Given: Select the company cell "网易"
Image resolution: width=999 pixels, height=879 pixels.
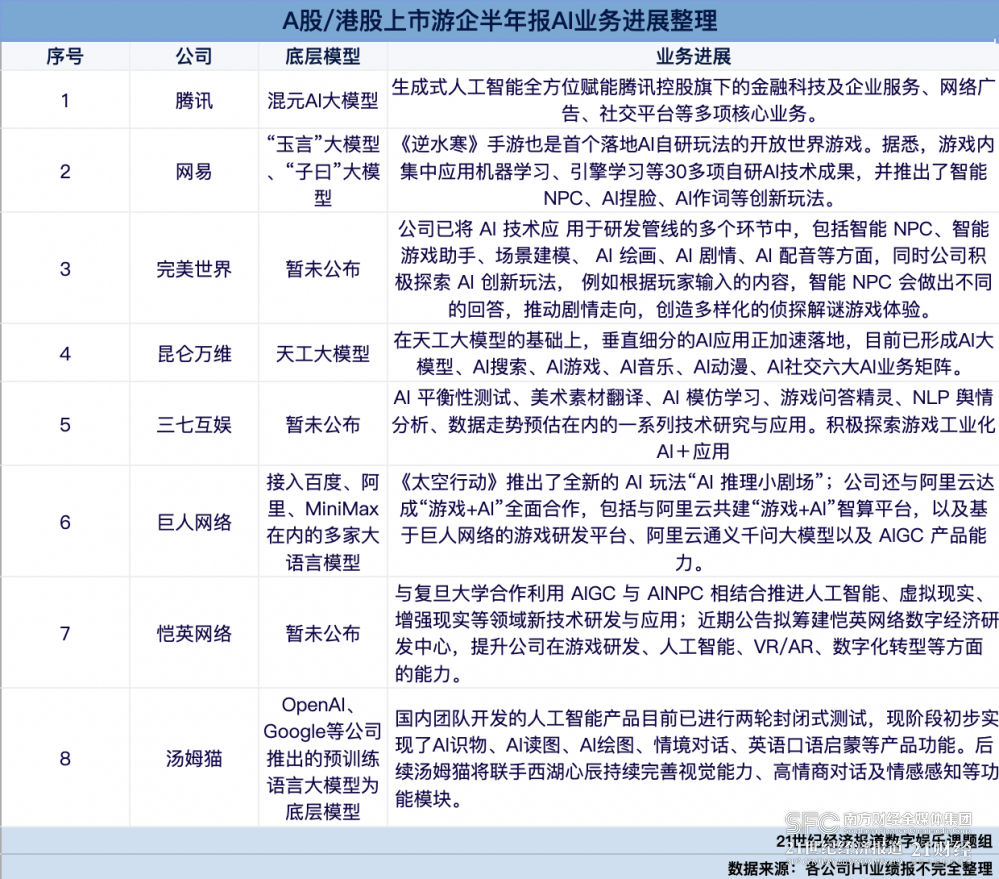Looking at the screenshot, I should [x=194, y=171].
